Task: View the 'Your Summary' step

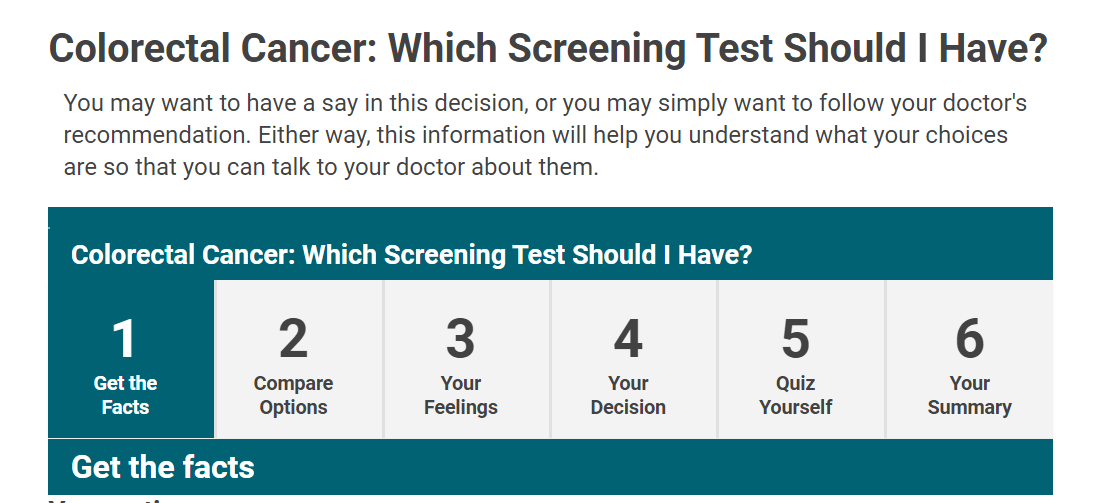Action: click(969, 395)
